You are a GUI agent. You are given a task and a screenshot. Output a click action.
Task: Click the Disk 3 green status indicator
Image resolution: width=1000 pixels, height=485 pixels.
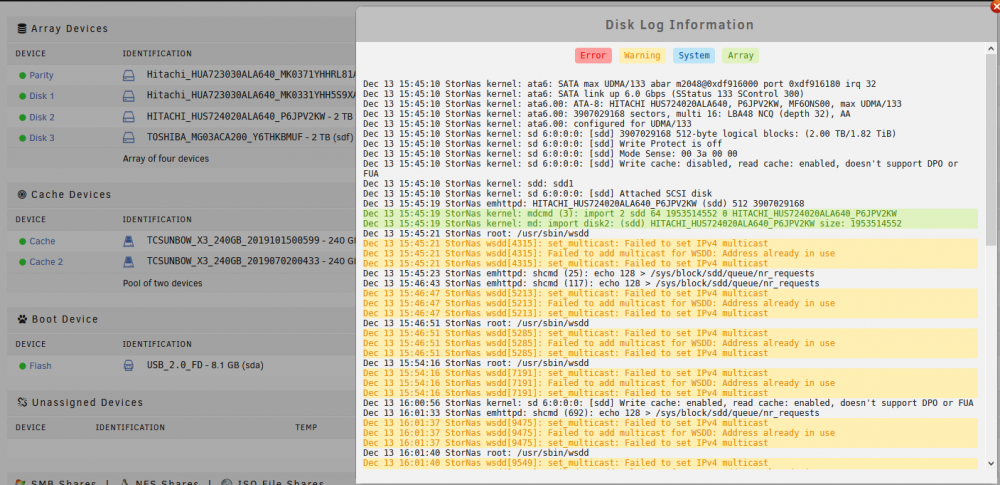point(22,138)
